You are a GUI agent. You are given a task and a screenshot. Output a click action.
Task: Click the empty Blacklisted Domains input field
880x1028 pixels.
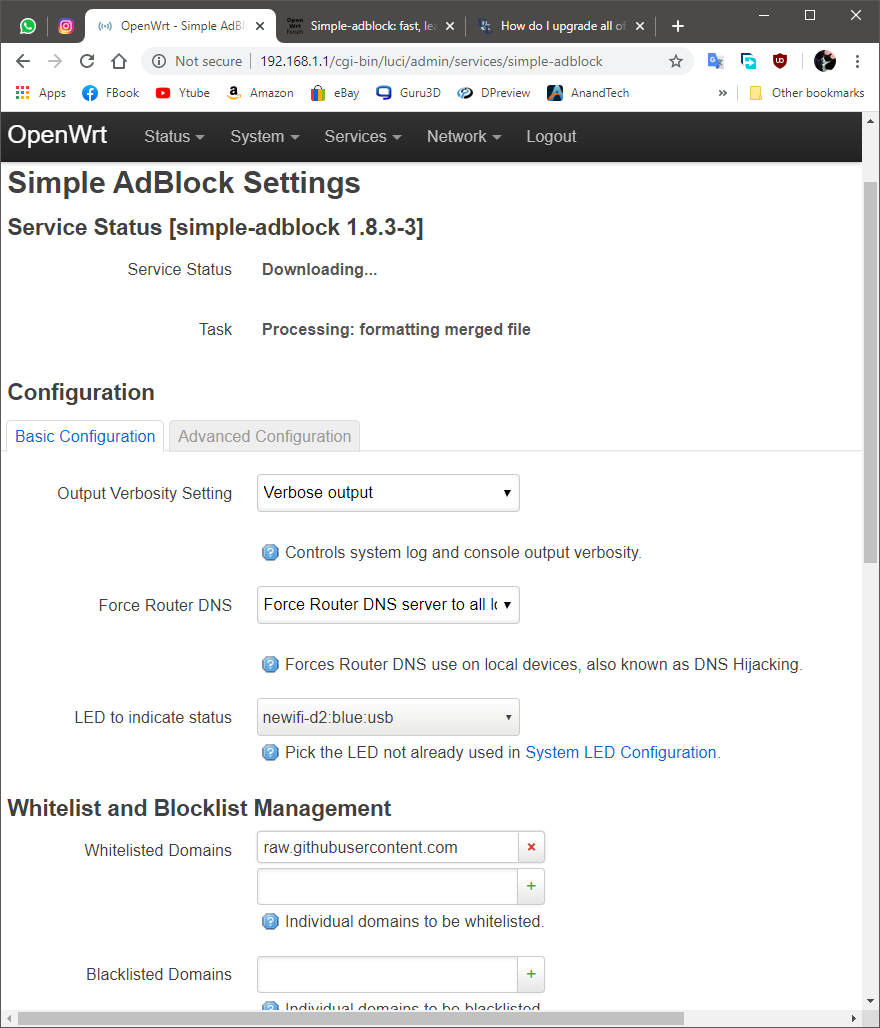point(388,974)
